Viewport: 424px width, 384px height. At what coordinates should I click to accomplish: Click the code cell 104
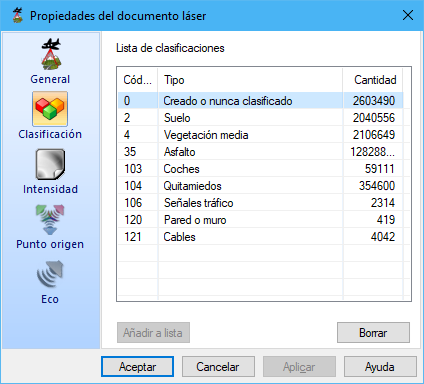click(133, 186)
